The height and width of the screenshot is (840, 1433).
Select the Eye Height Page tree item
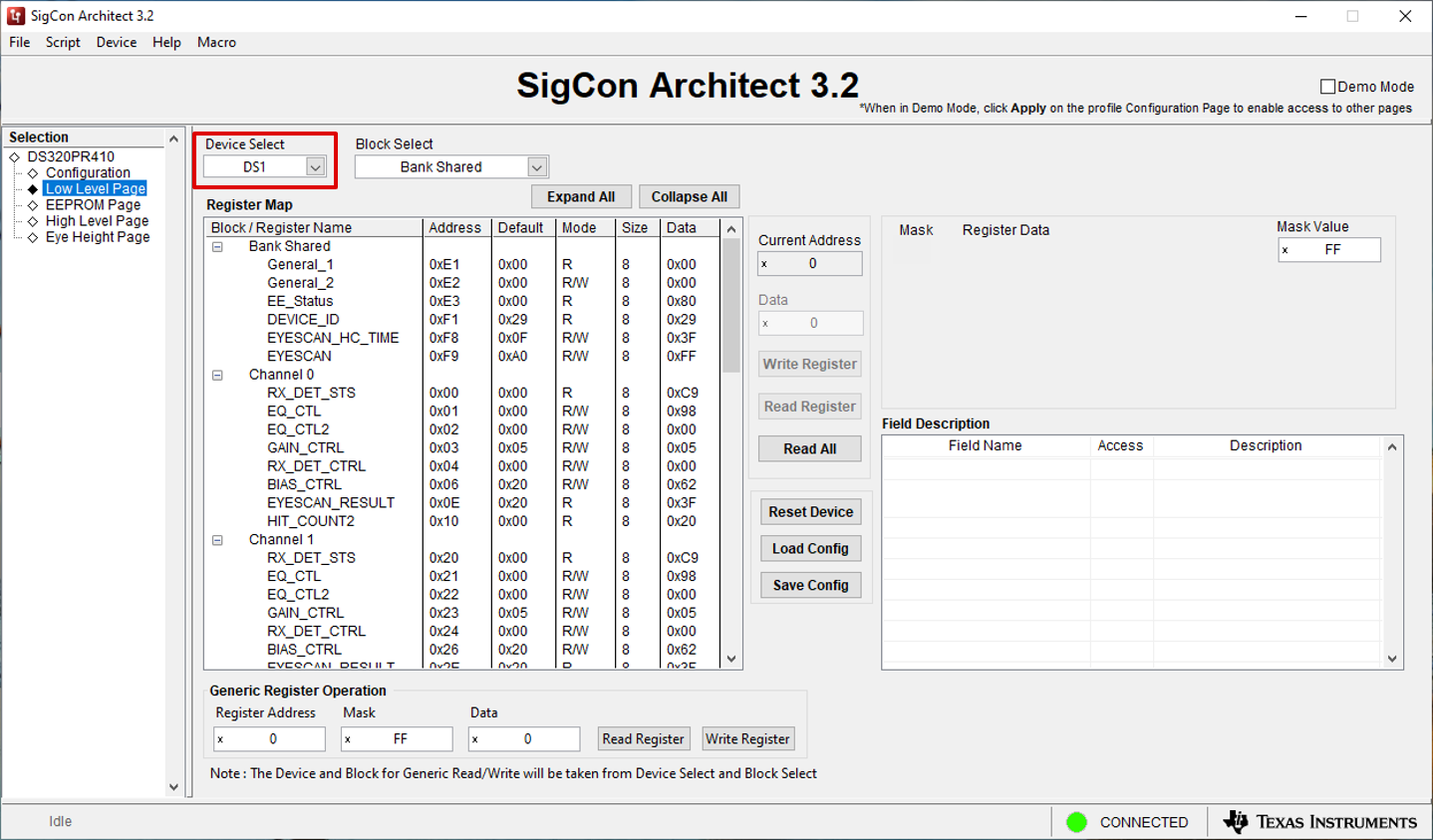click(x=98, y=237)
